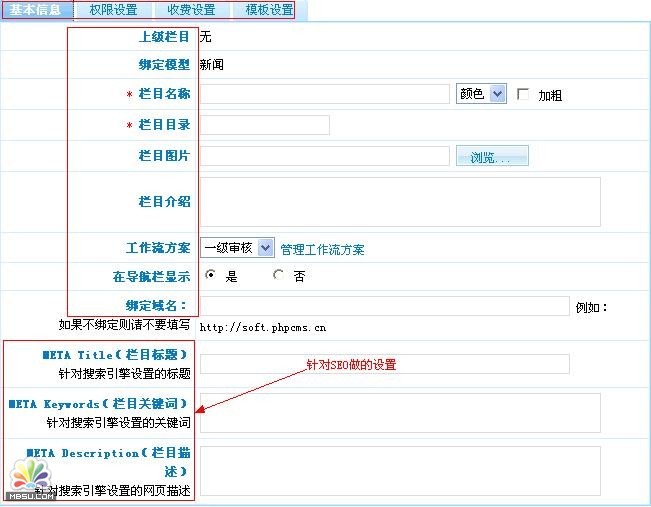This screenshot has width=651, height=507.
Task: Enable the 加粗 checkbox
Action: 523,94
